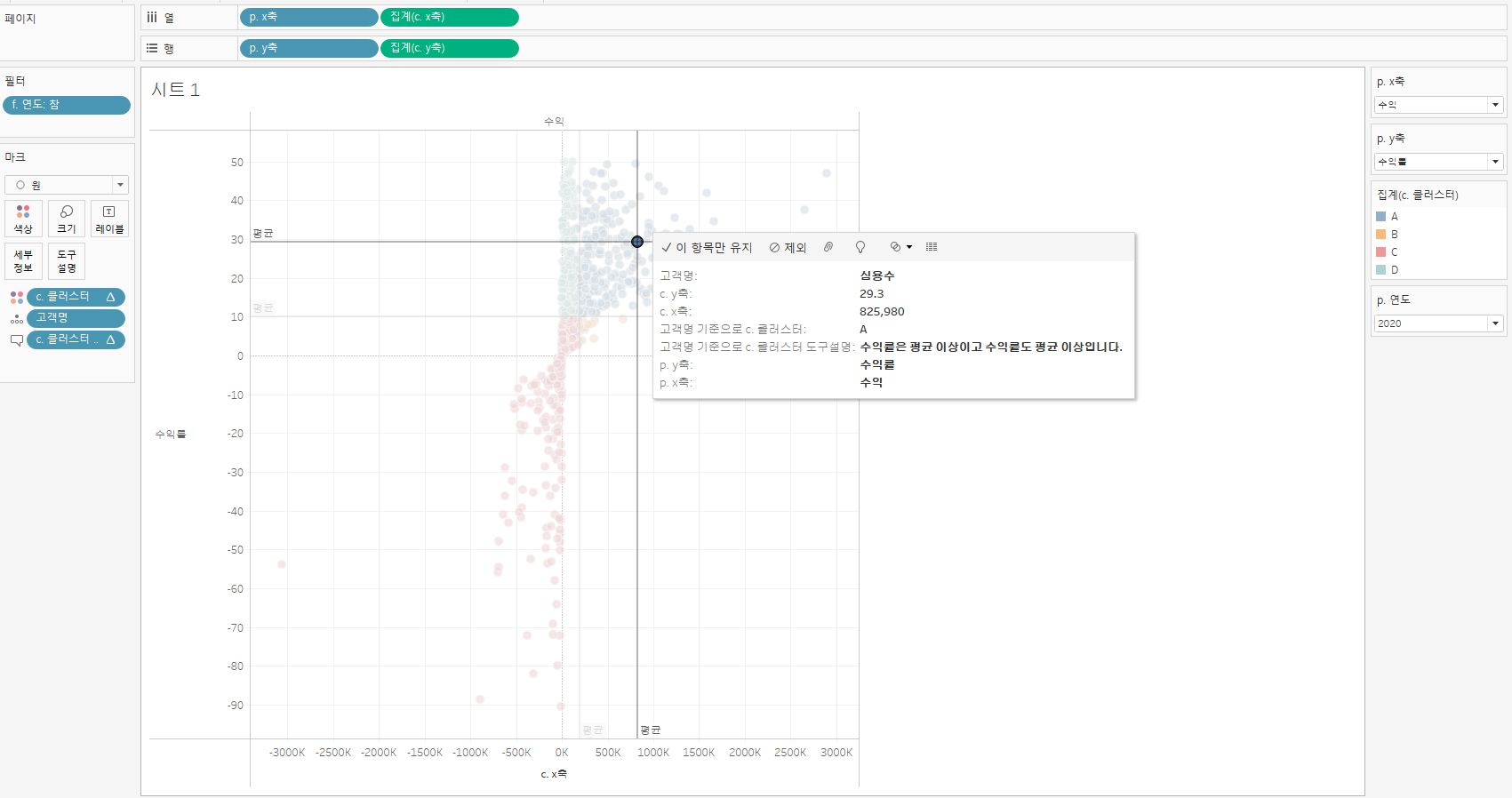This screenshot has height=798, width=1512.
Task: Click the '마크' (Marks) card title
Action: coord(15,157)
